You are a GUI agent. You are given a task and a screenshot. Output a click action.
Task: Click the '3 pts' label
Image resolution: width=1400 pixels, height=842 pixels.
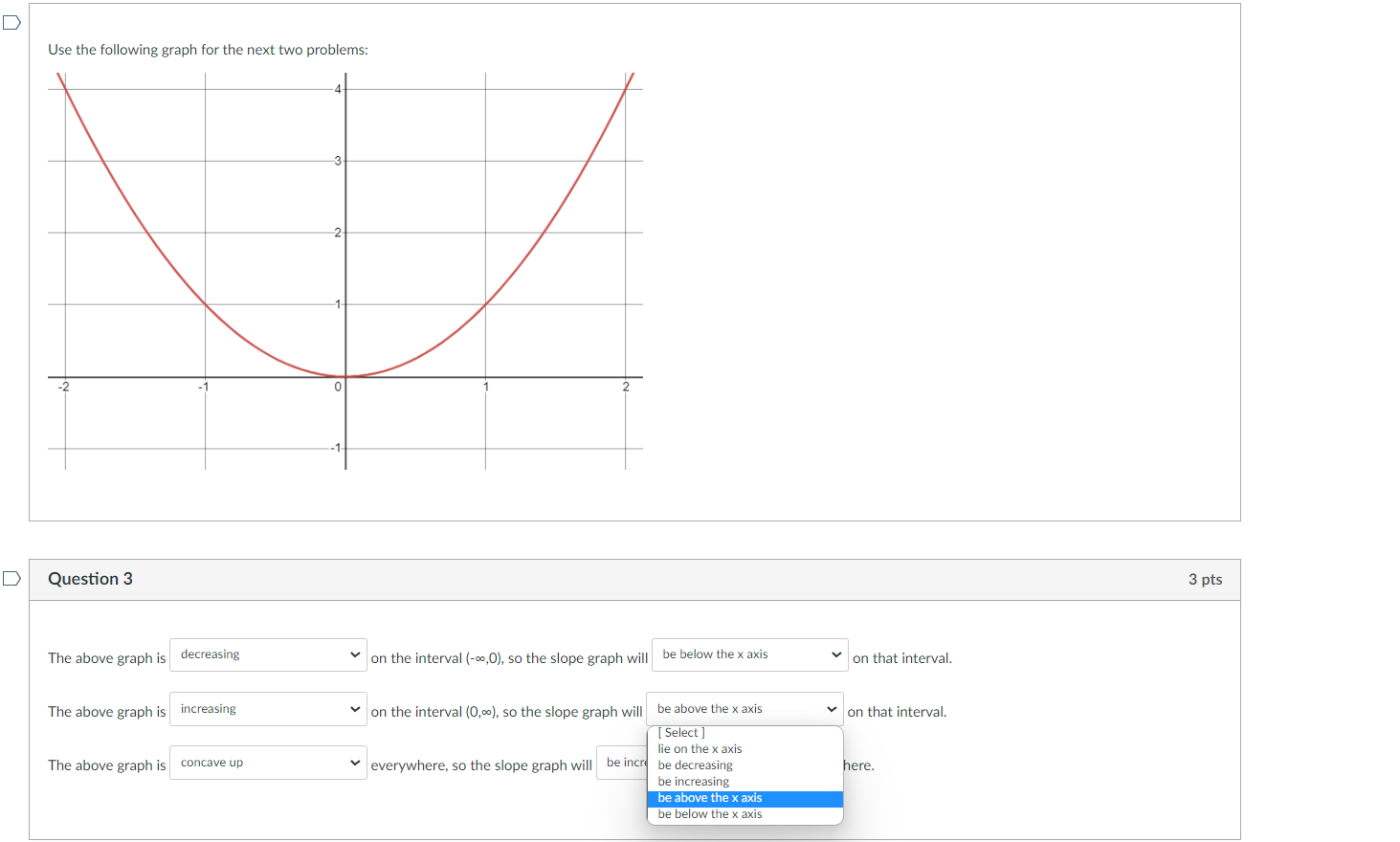(x=1205, y=580)
